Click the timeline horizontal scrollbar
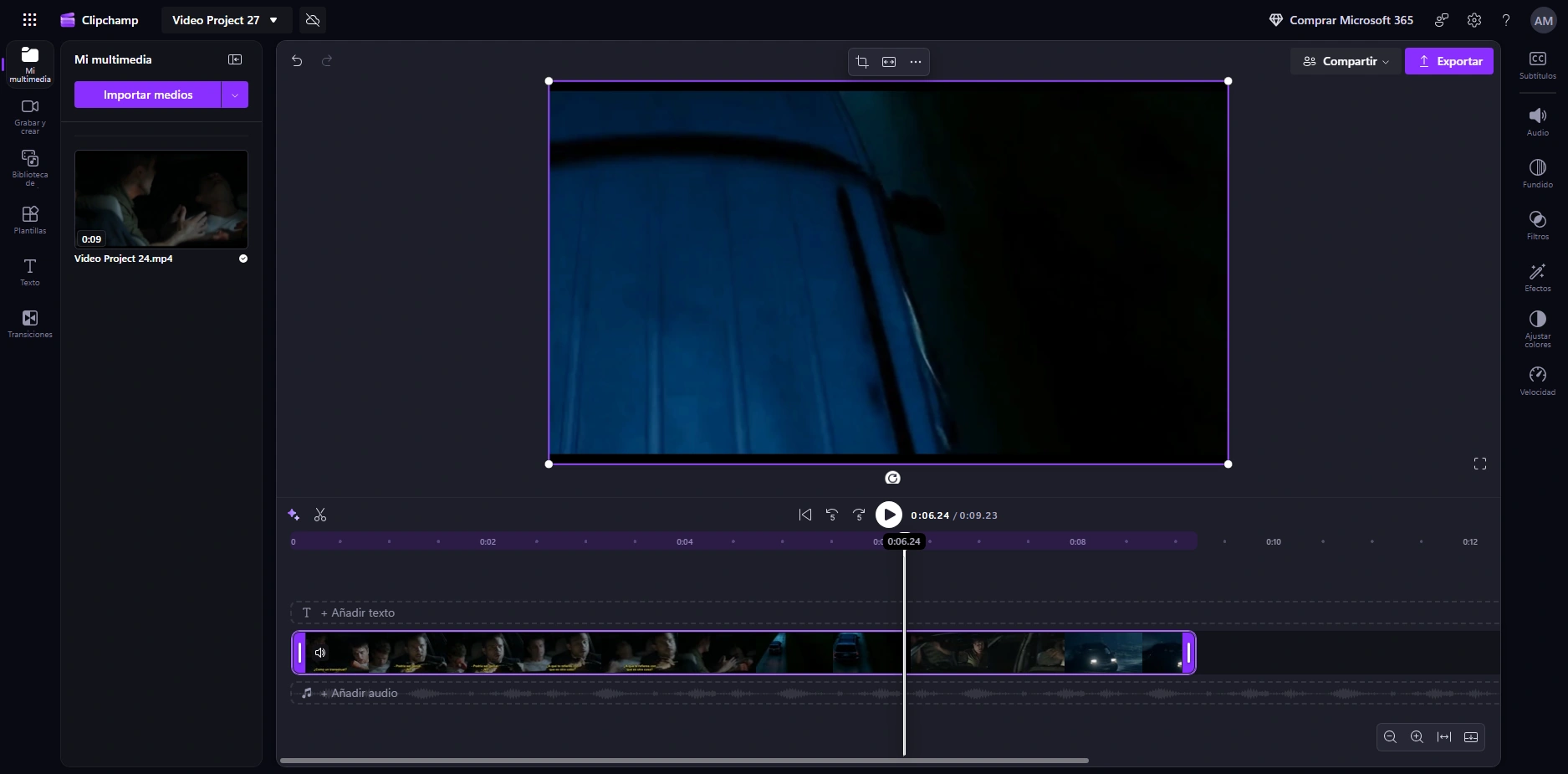This screenshot has width=1568, height=774. coord(684,761)
